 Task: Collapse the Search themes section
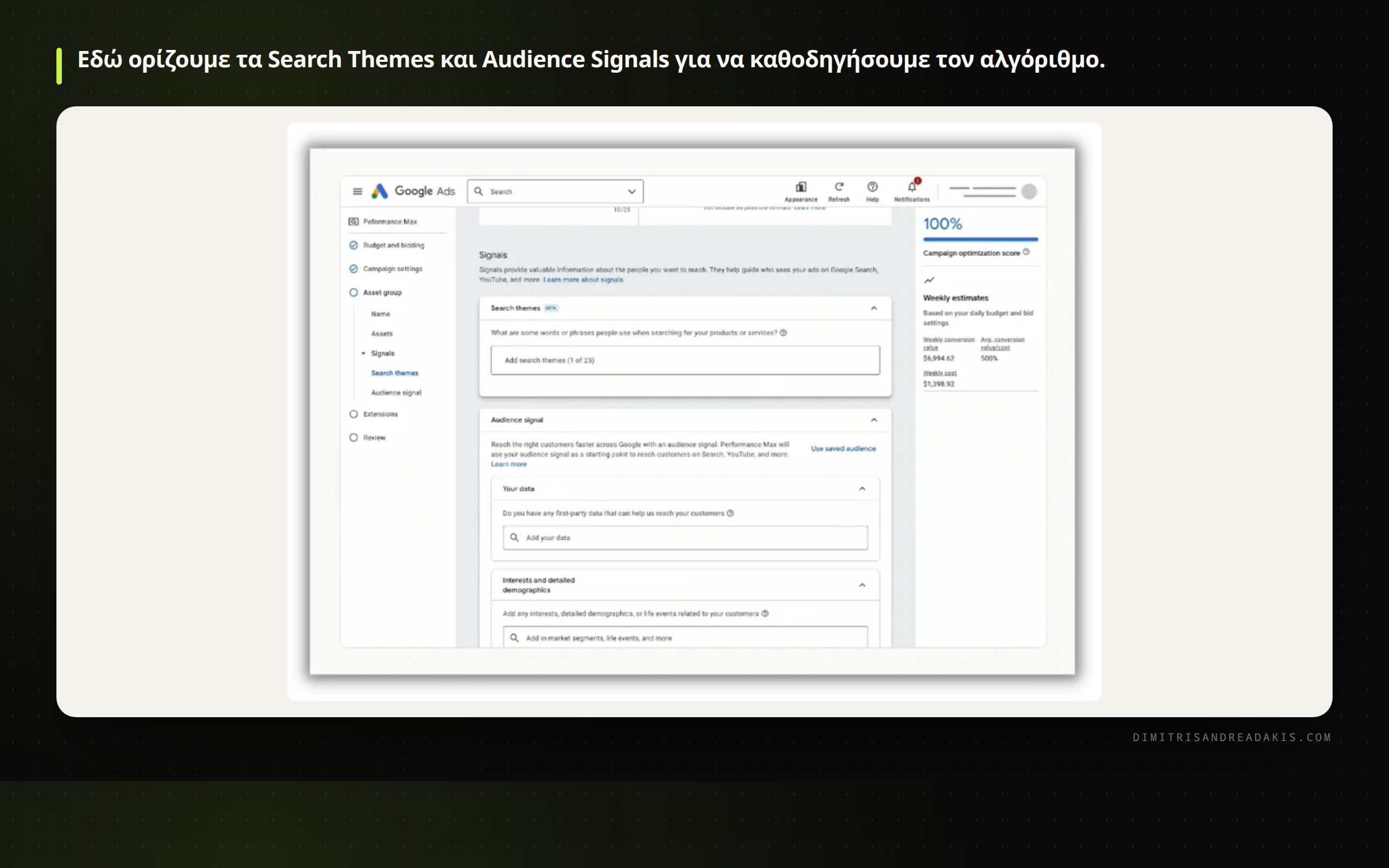coord(874,308)
